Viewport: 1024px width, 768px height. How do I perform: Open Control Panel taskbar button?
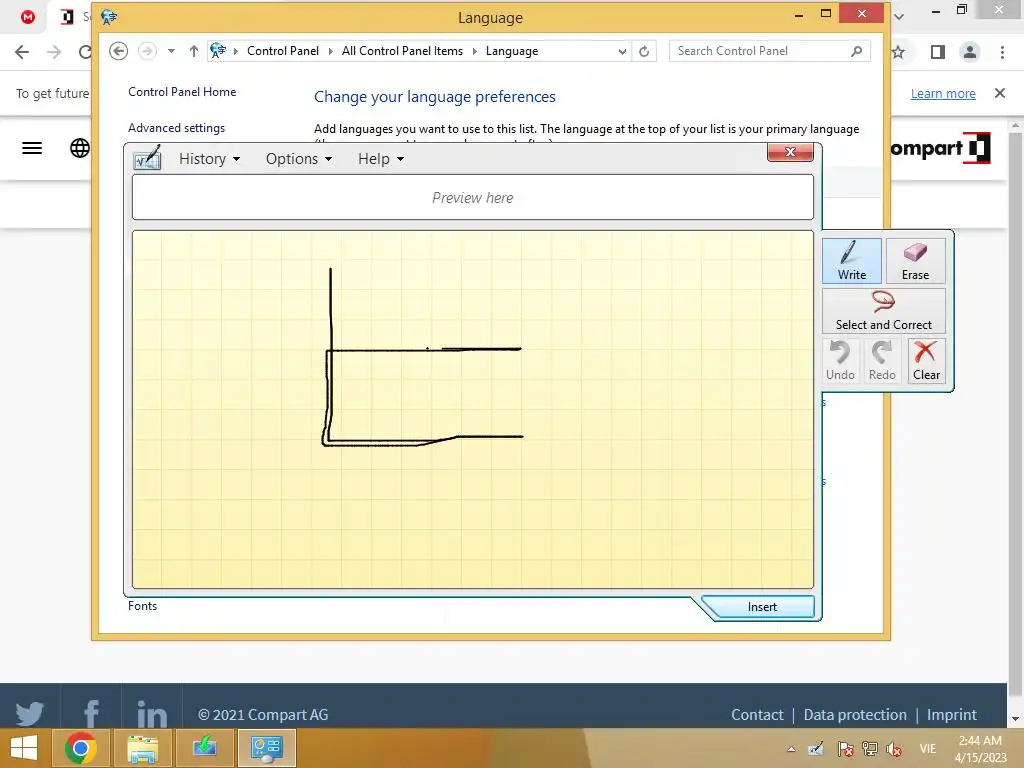coord(266,748)
